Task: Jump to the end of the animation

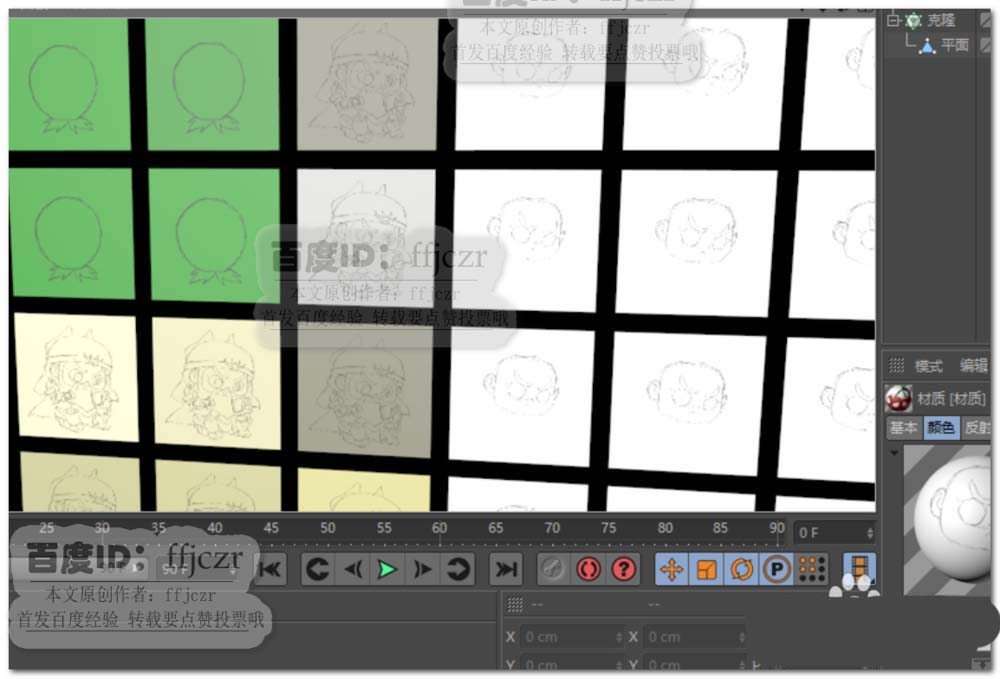Action: pos(506,569)
